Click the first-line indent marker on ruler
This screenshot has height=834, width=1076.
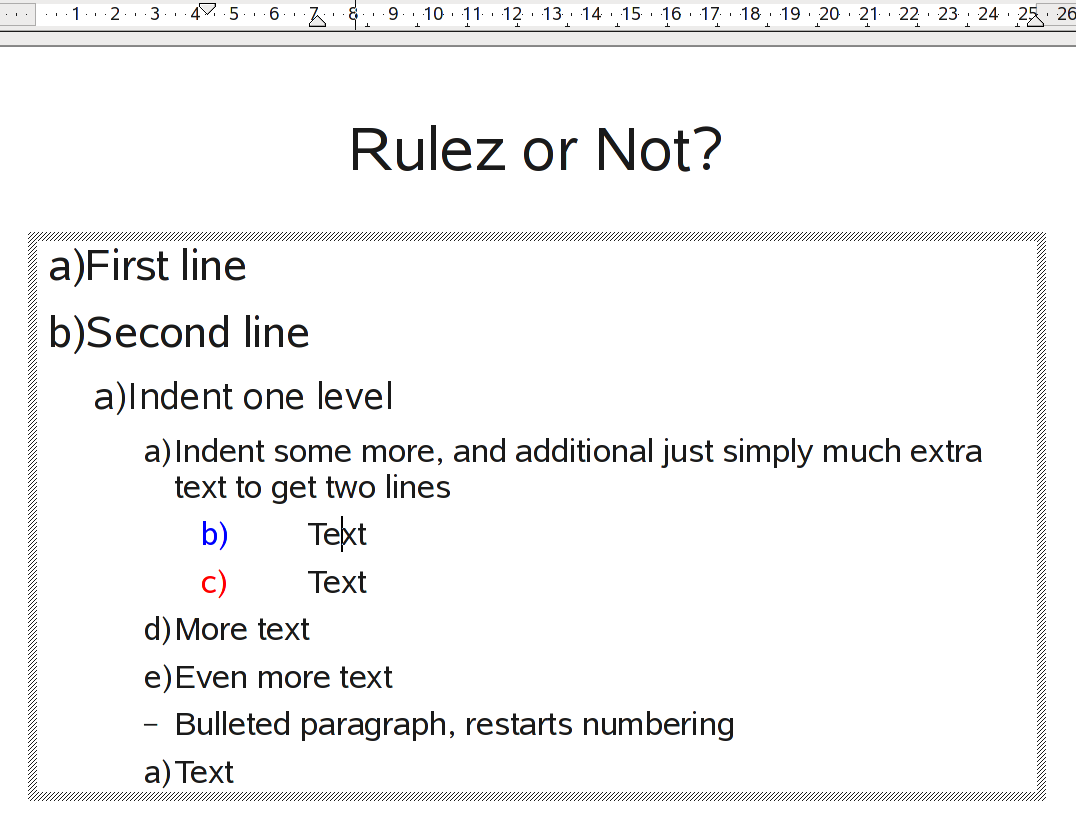[207, 8]
